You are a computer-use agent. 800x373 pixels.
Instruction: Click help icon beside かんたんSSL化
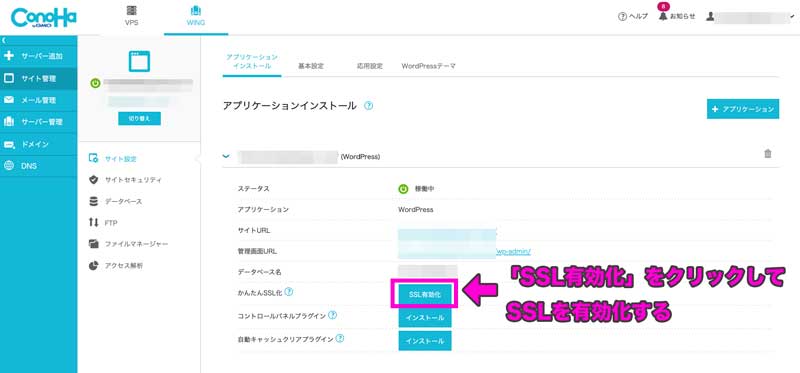(x=289, y=292)
